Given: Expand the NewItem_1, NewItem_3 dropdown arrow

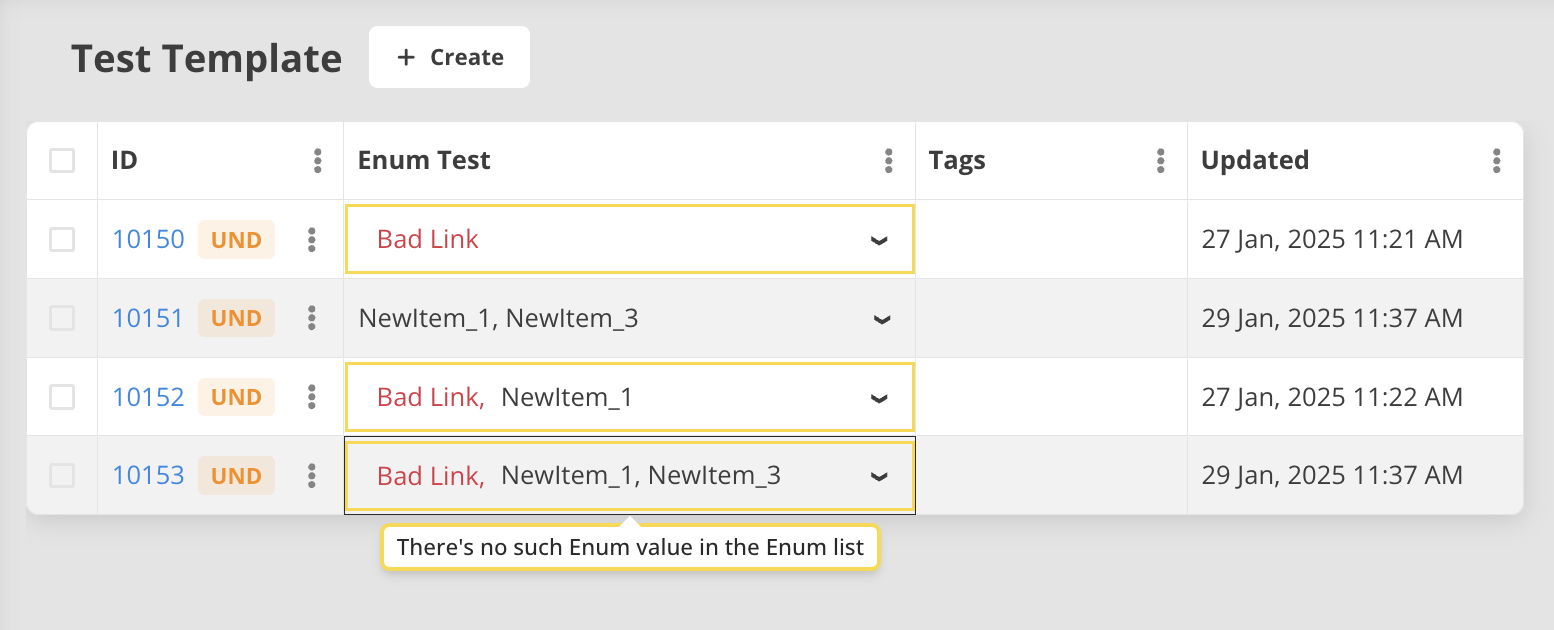Looking at the screenshot, I should [881, 319].
